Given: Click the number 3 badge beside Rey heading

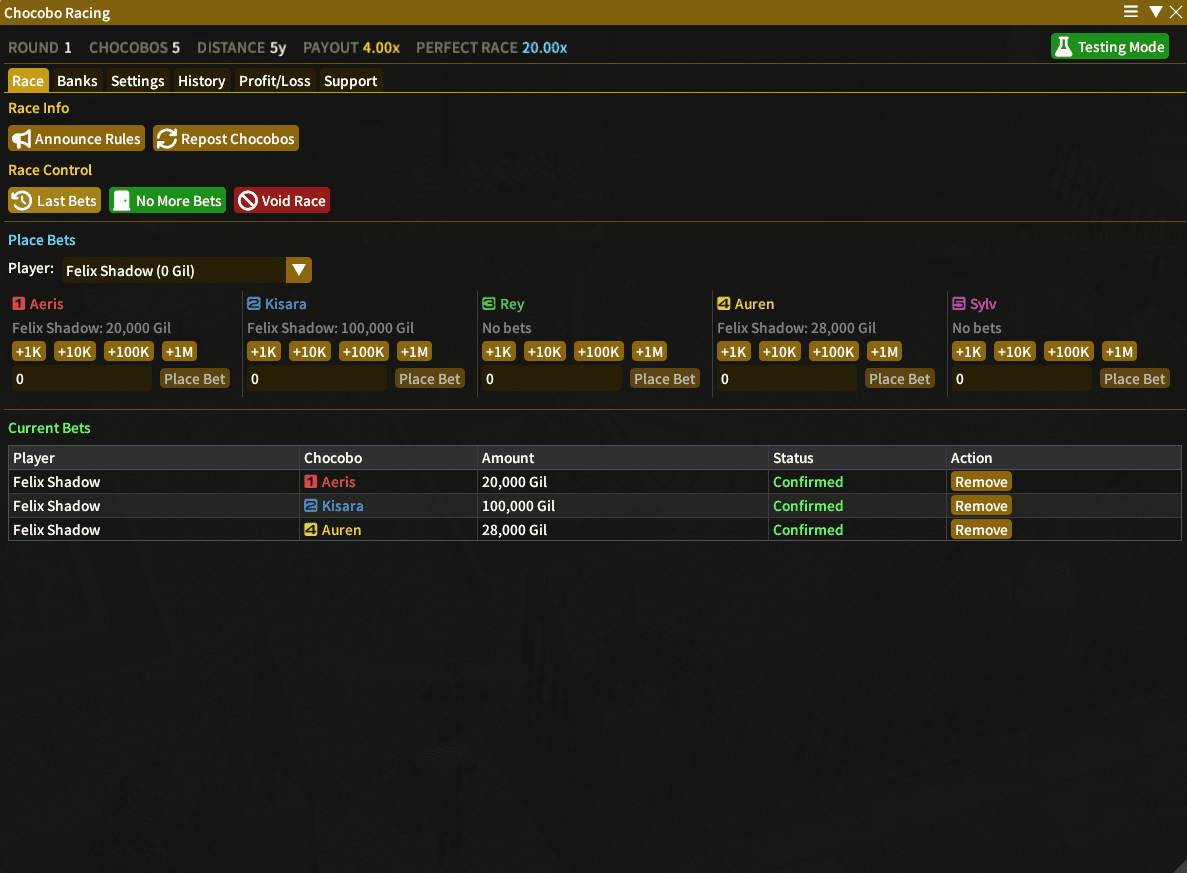Looking at the screenshot, I should pyautogui.click(x=489, y=304).
